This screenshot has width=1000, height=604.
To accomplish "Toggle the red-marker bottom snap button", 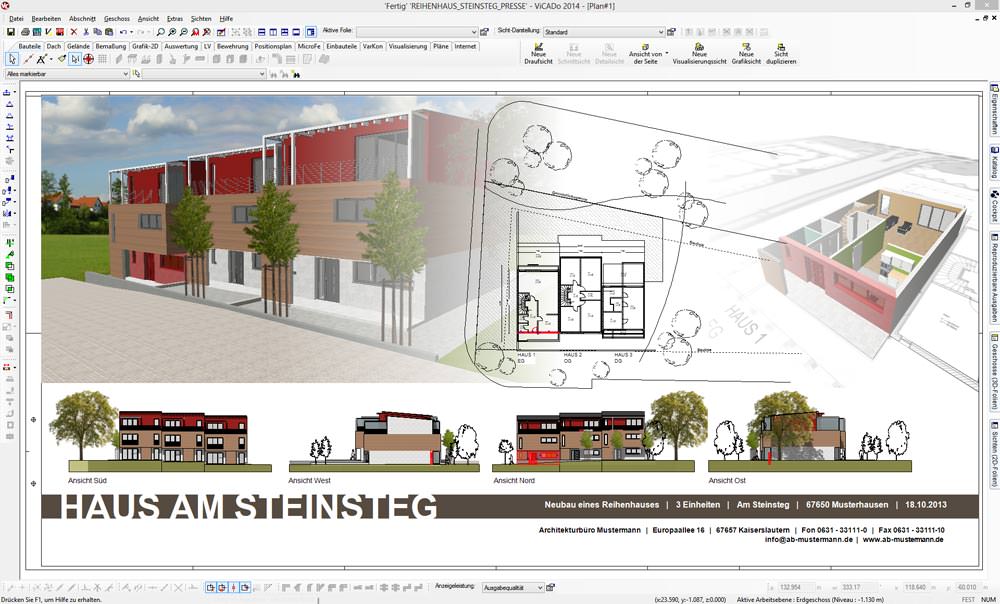I will point(233,587).
